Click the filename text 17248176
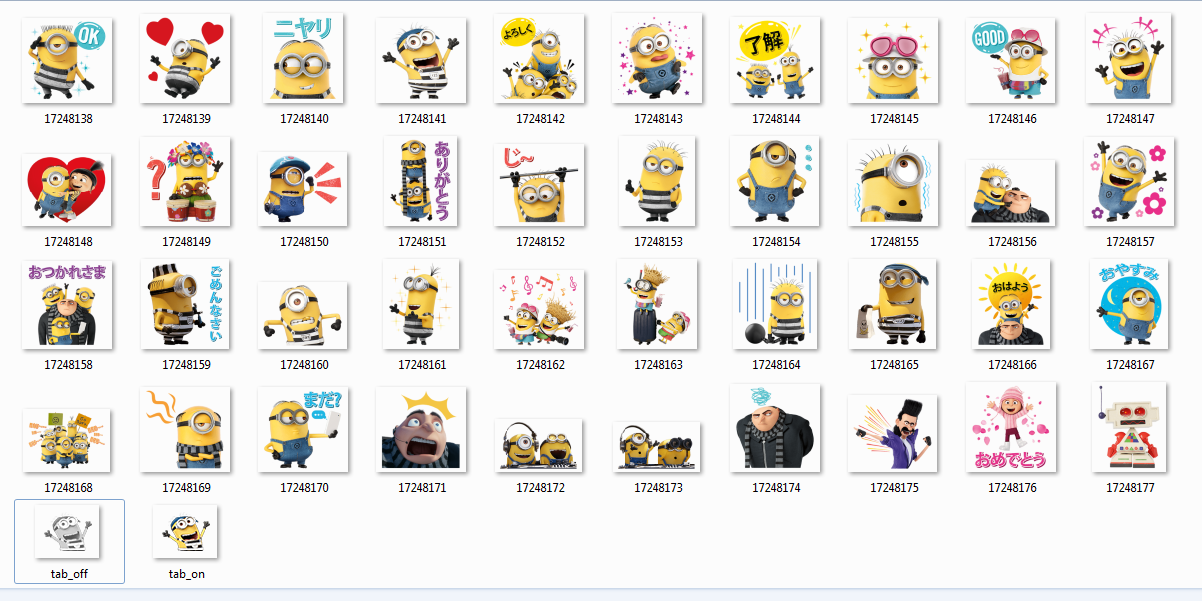 click(1012, 488)
